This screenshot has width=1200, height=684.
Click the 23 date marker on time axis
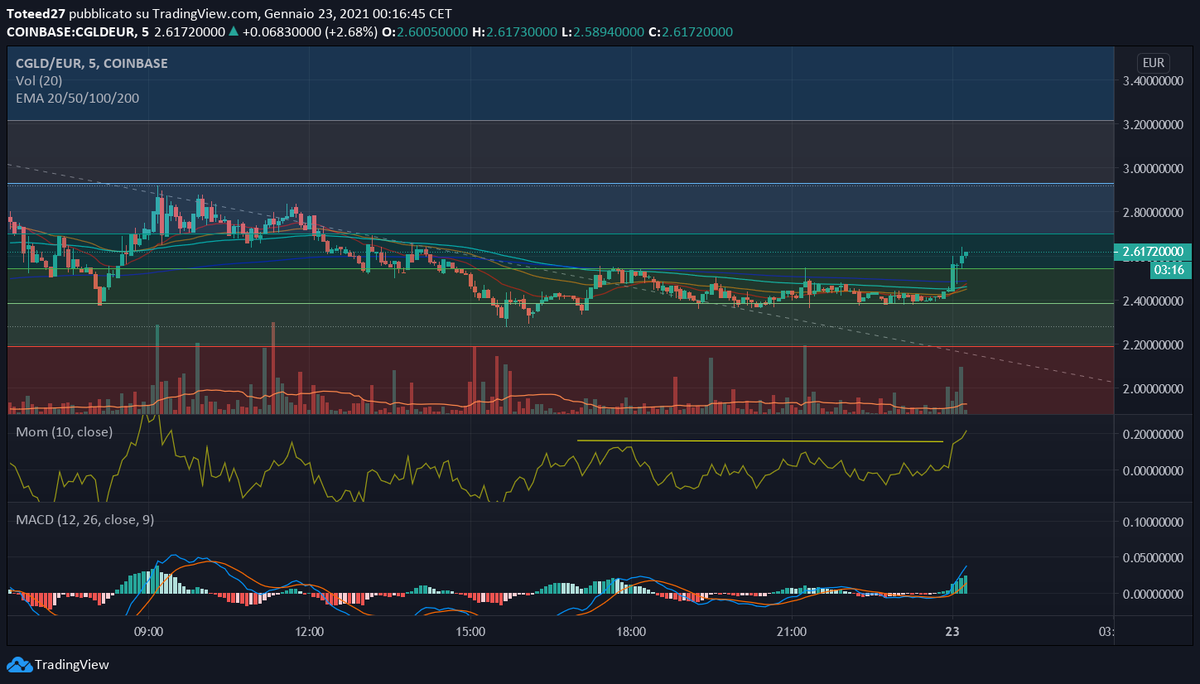click(x=952, y=632)
